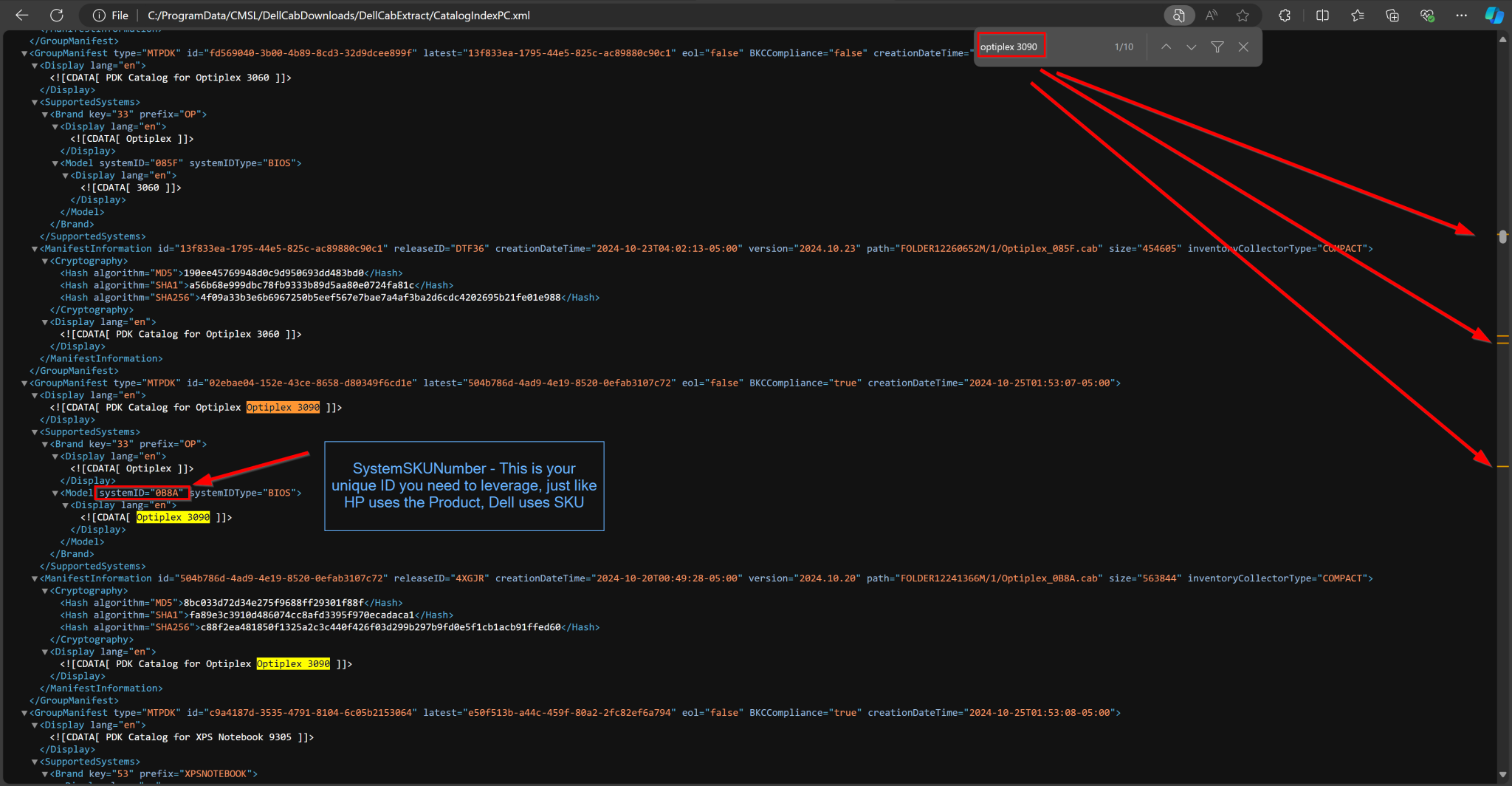Image resolution: width=1512 pixels, height=786 pixels.
Task: Open Browser essentials heart icon
Action: coord(1426,15)
